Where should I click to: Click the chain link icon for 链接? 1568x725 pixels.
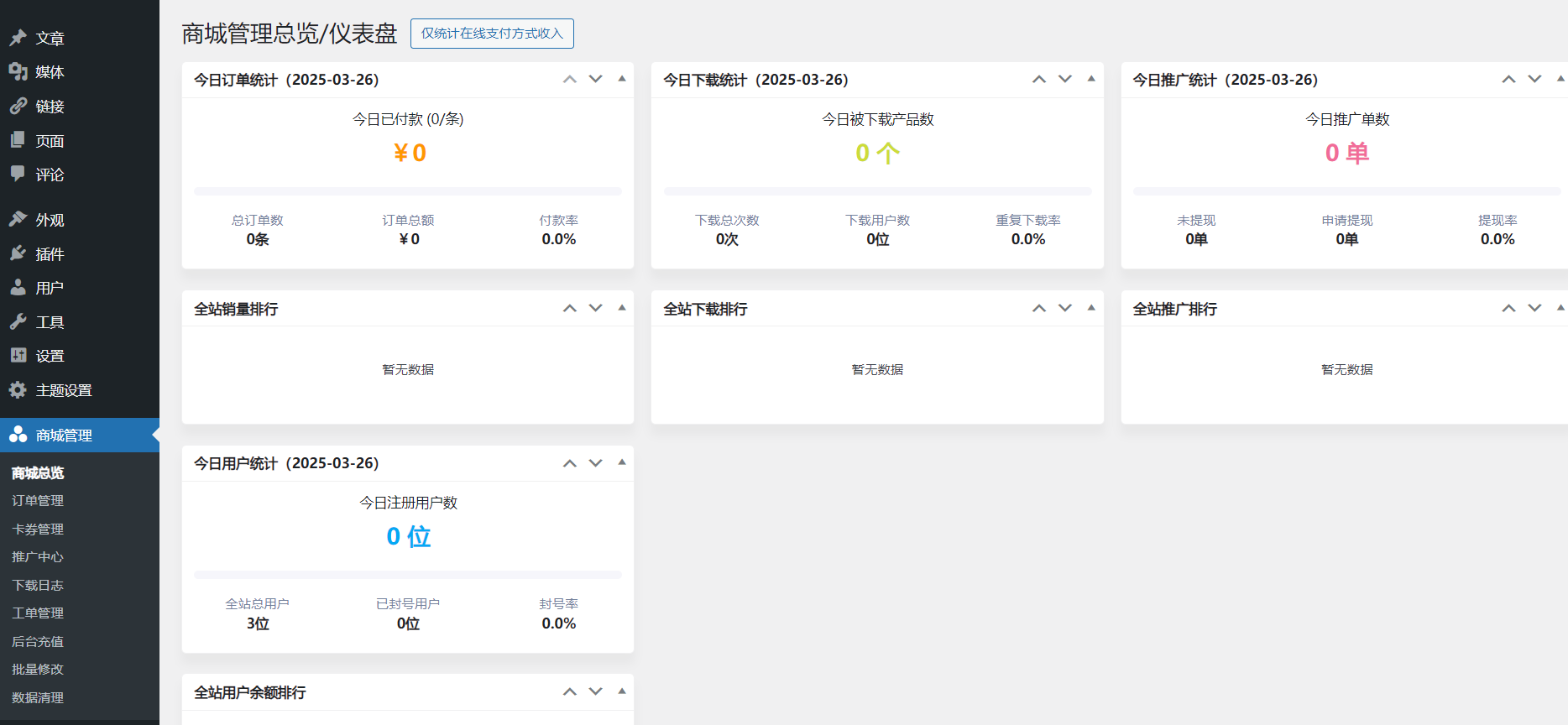click(18, 107)
